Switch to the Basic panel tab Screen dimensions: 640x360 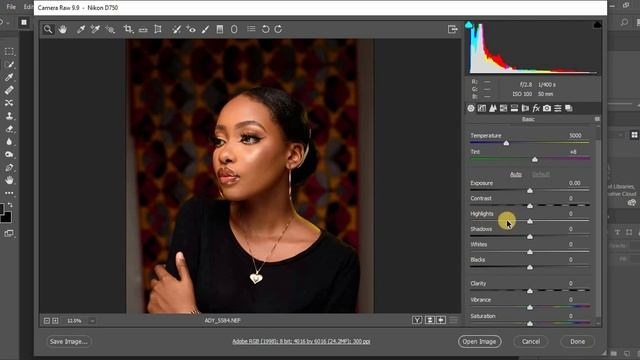point(471,108)
